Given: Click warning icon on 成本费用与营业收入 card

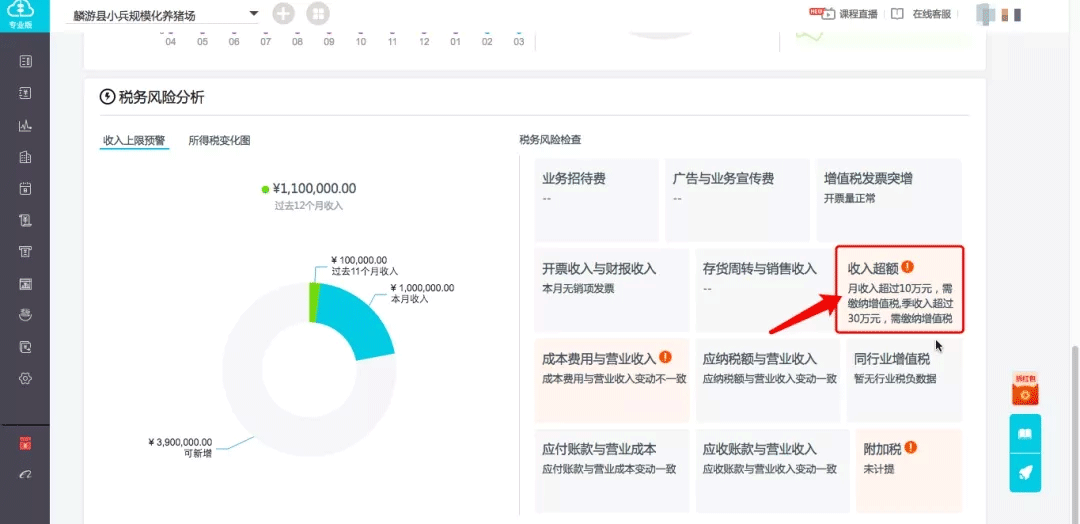Looking at the screenshot, I should point(665,357).
